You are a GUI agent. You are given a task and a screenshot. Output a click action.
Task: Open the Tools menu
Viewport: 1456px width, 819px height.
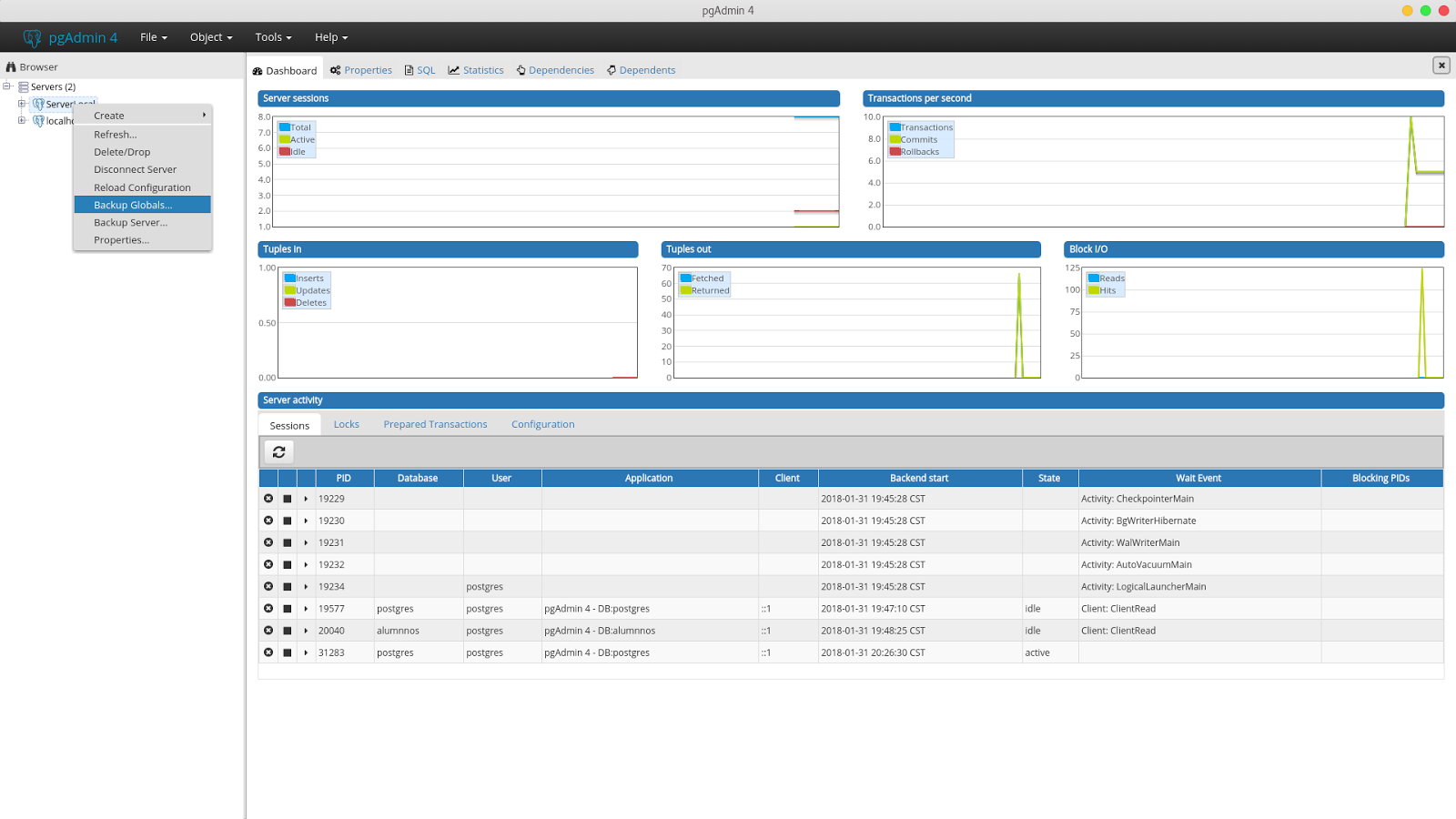coord(273,37)
